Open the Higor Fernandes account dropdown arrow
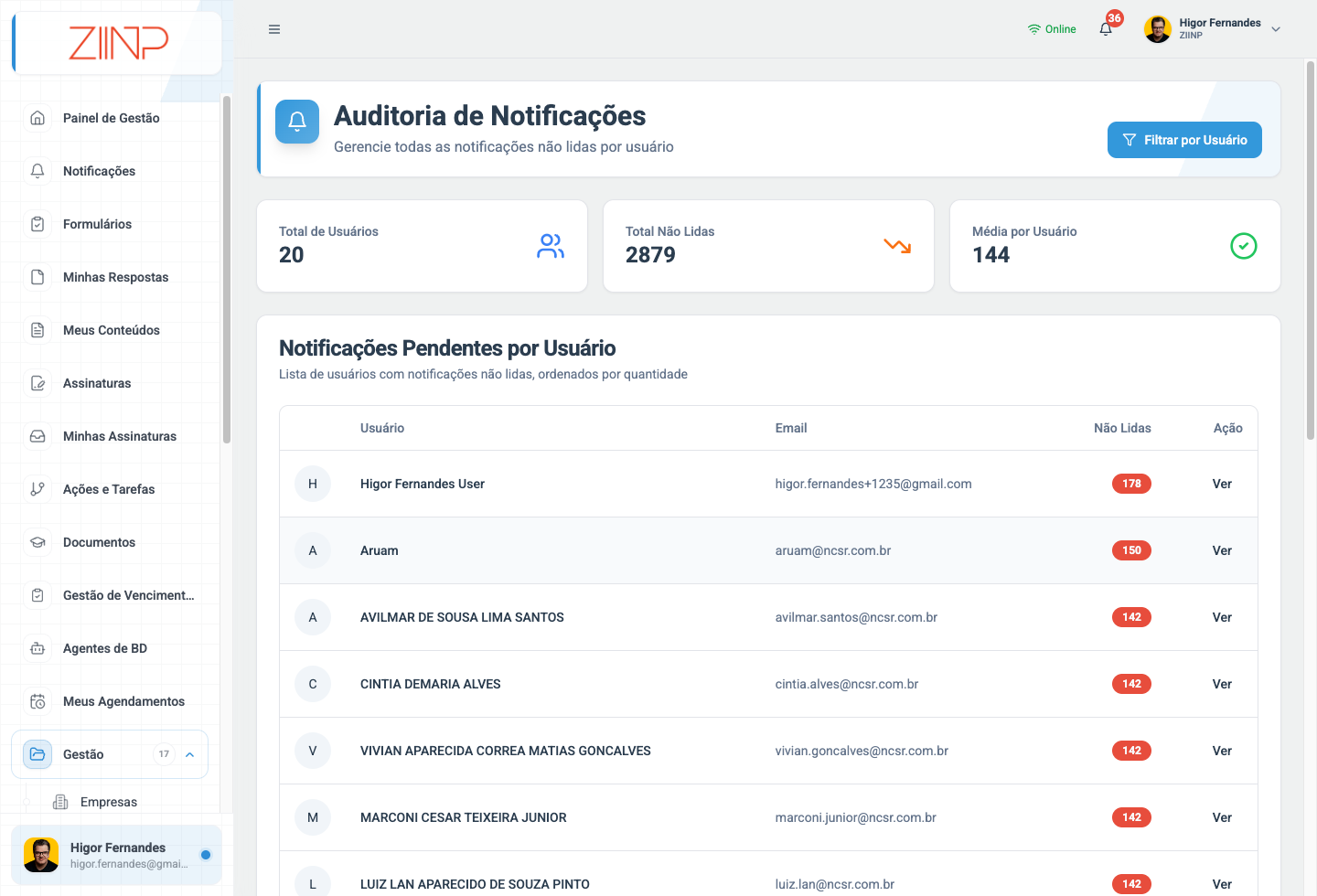The height and width of the screenshot is (896, 1317). pos(1276,29)
